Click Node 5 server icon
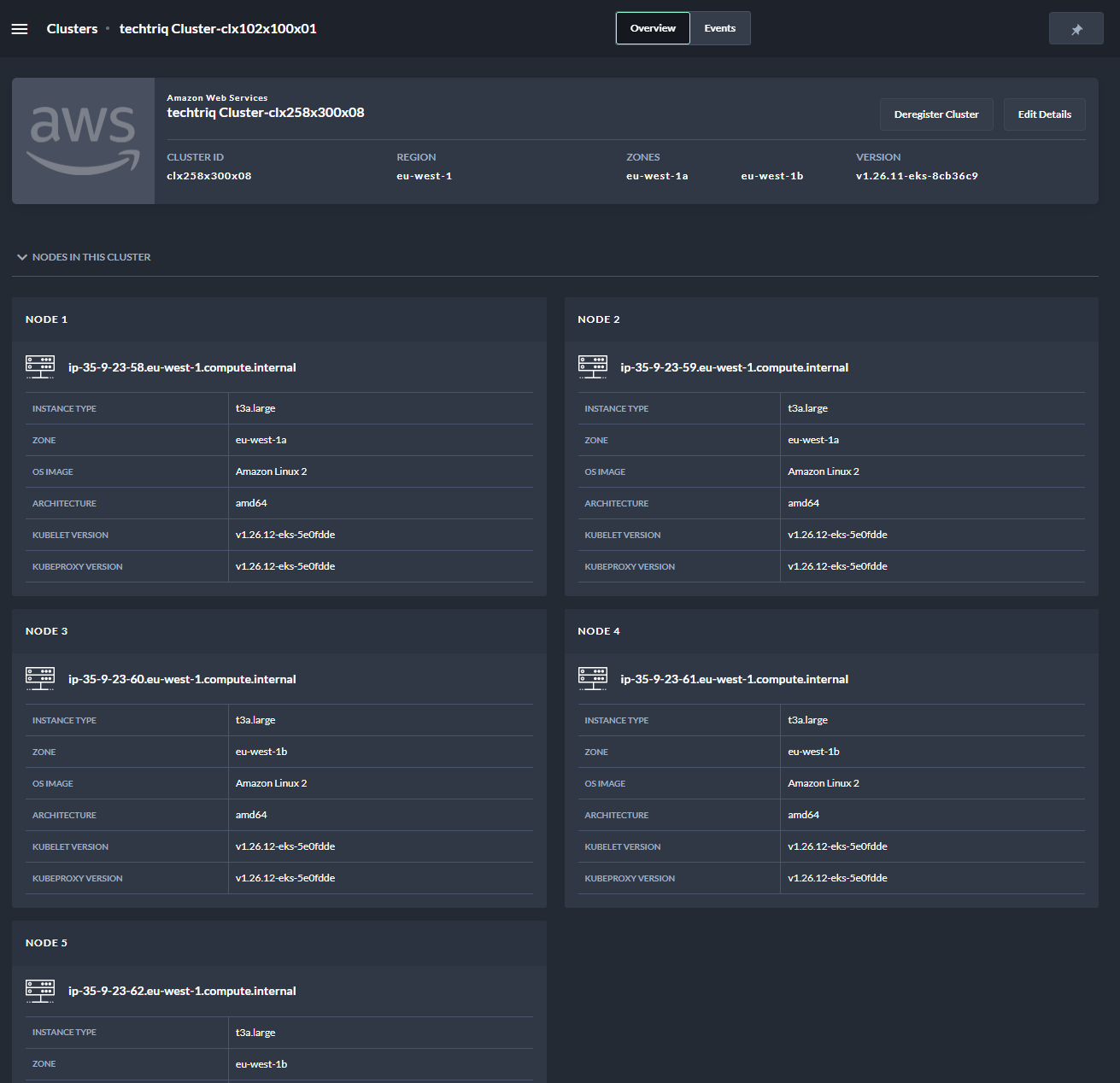 click(x=40, y=991)
